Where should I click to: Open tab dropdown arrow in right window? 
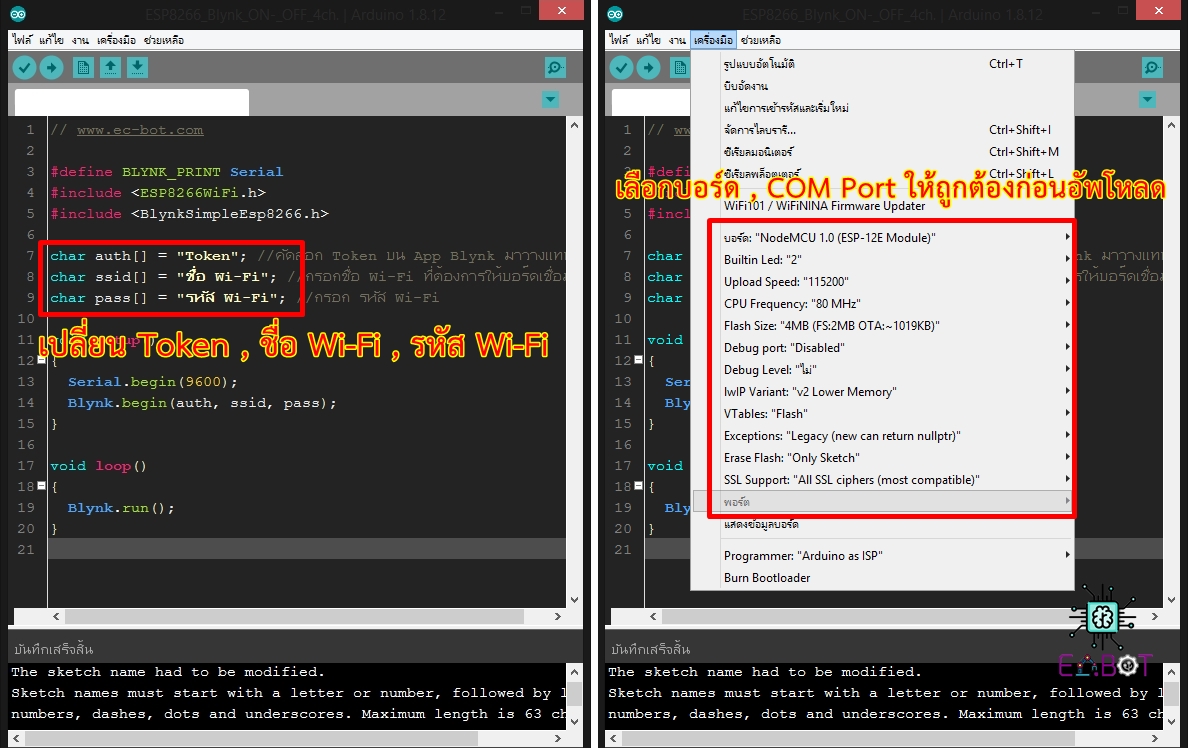(1148, 99)
